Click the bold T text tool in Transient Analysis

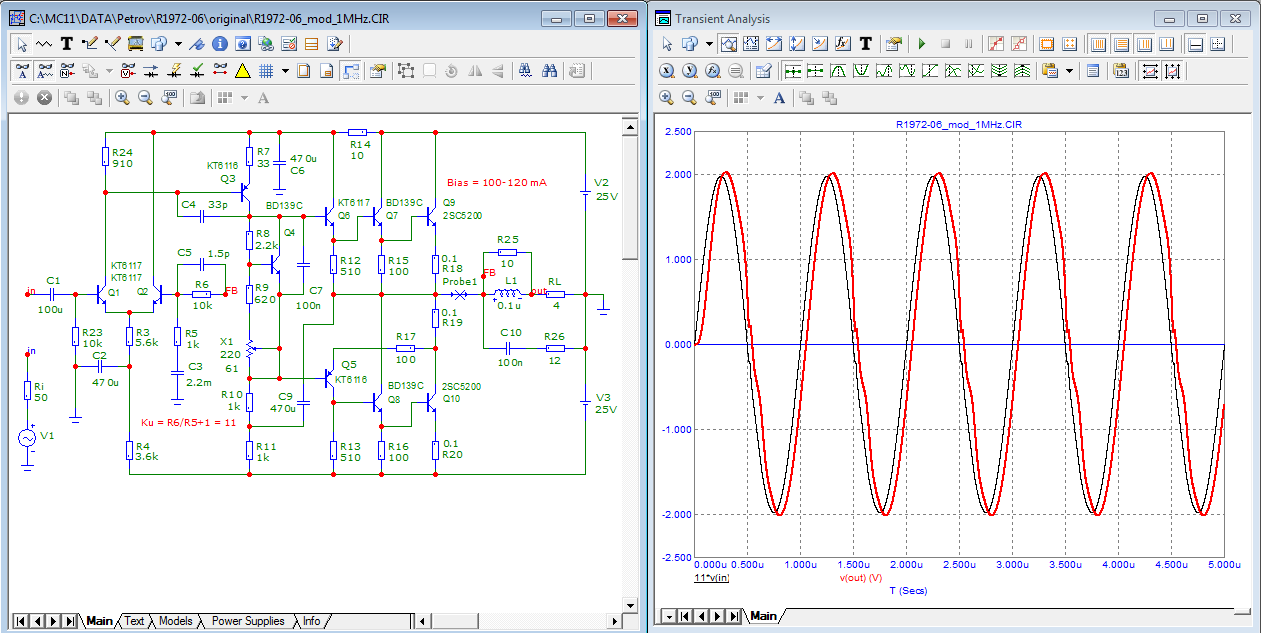point(866,44)
